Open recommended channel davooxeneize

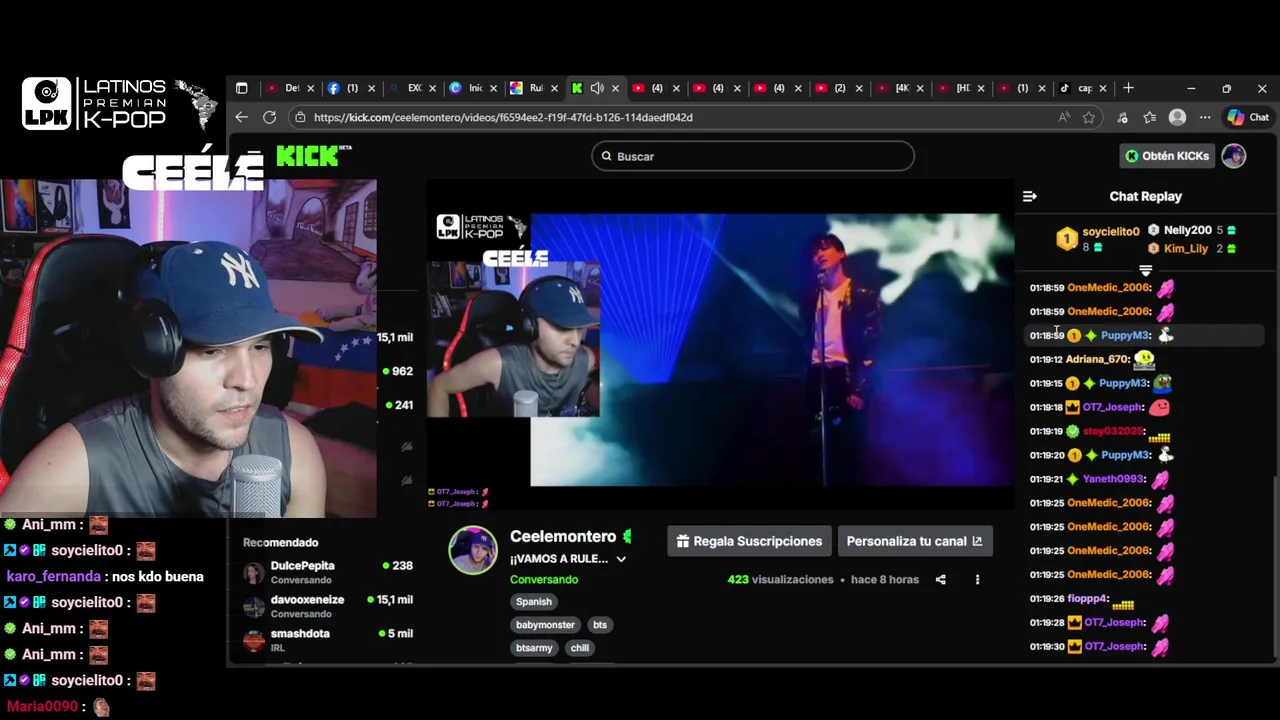328,606
